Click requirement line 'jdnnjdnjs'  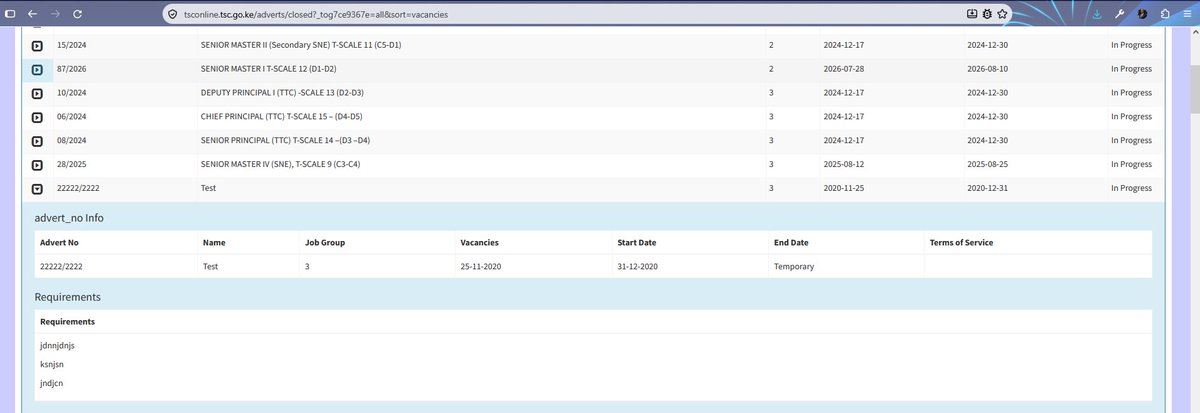point(58,345)
